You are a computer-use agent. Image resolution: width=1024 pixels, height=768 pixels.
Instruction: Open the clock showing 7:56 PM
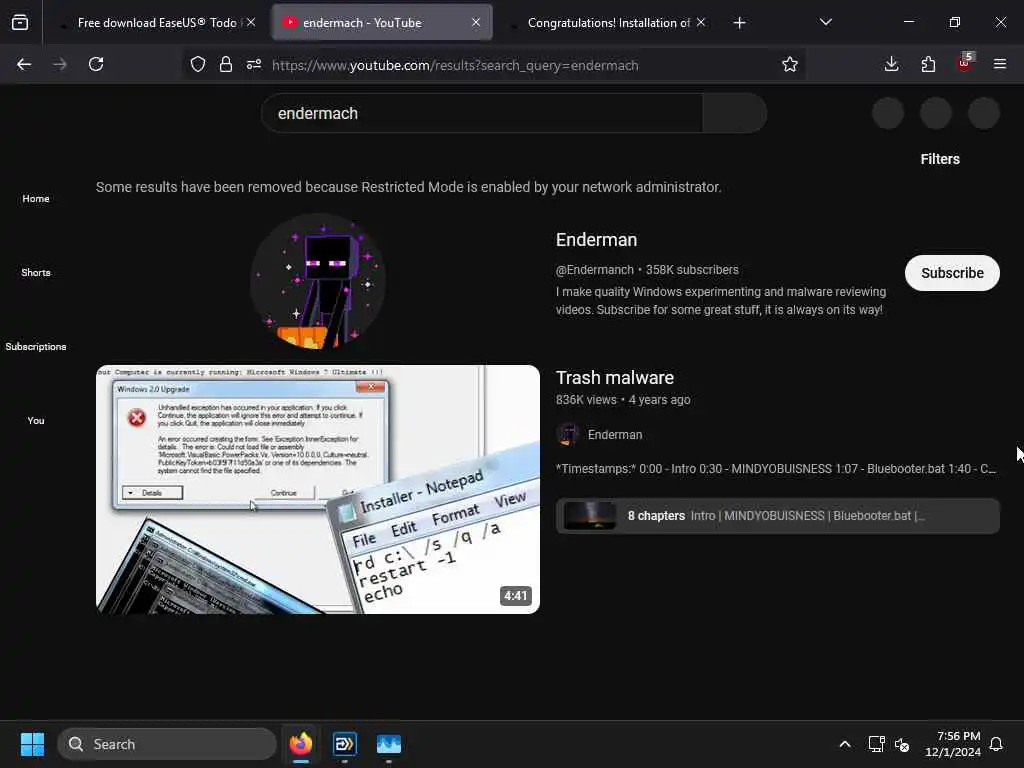953,744
